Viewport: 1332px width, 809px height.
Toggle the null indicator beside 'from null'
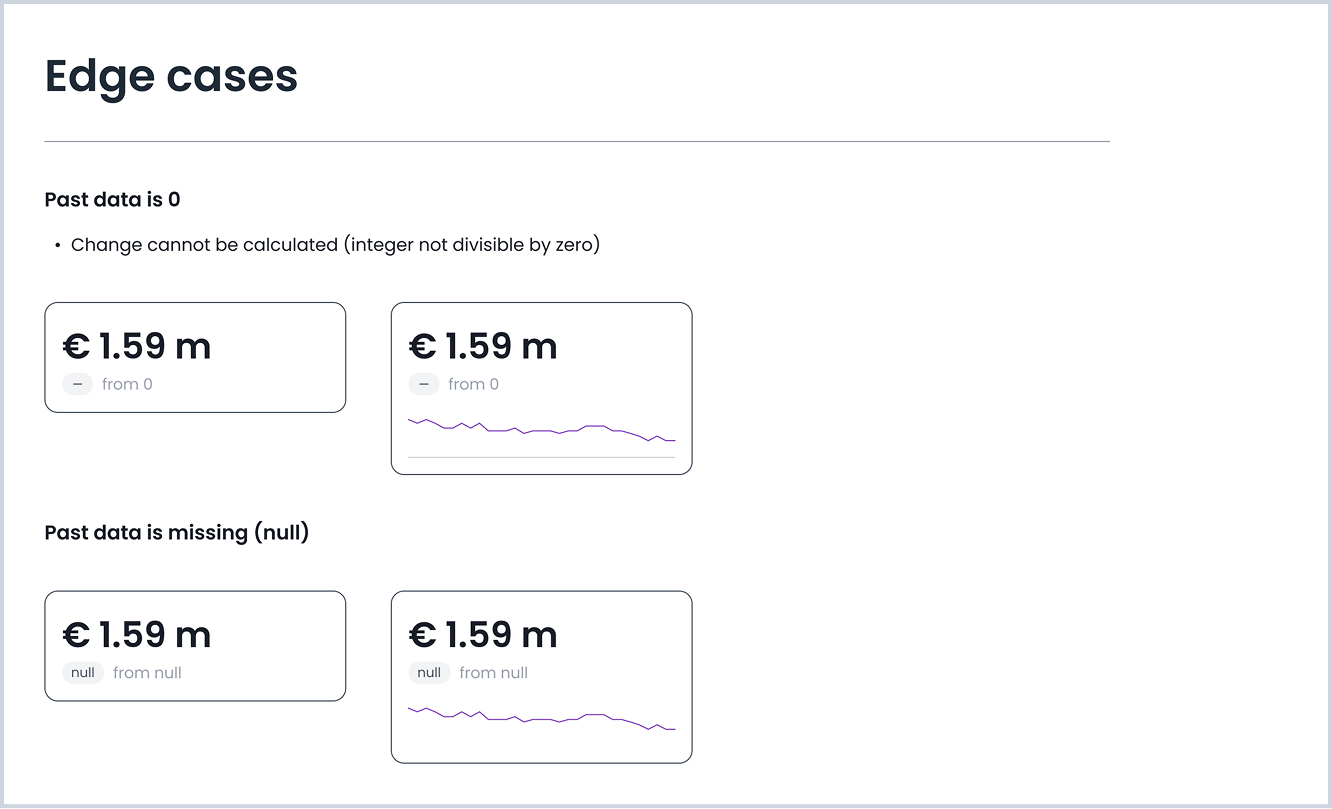82,672
